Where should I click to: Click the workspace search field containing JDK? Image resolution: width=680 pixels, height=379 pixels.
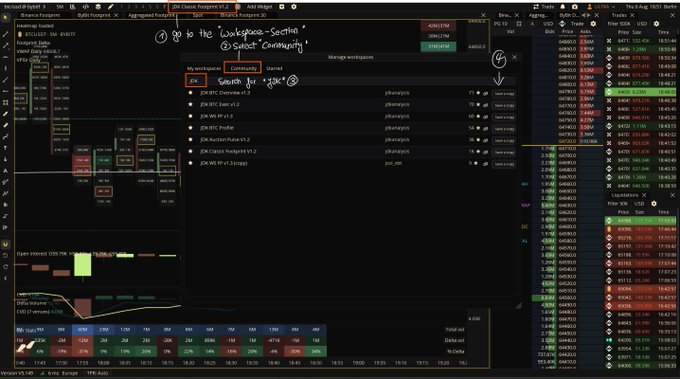pyautogui.click(x=350, y=81)
